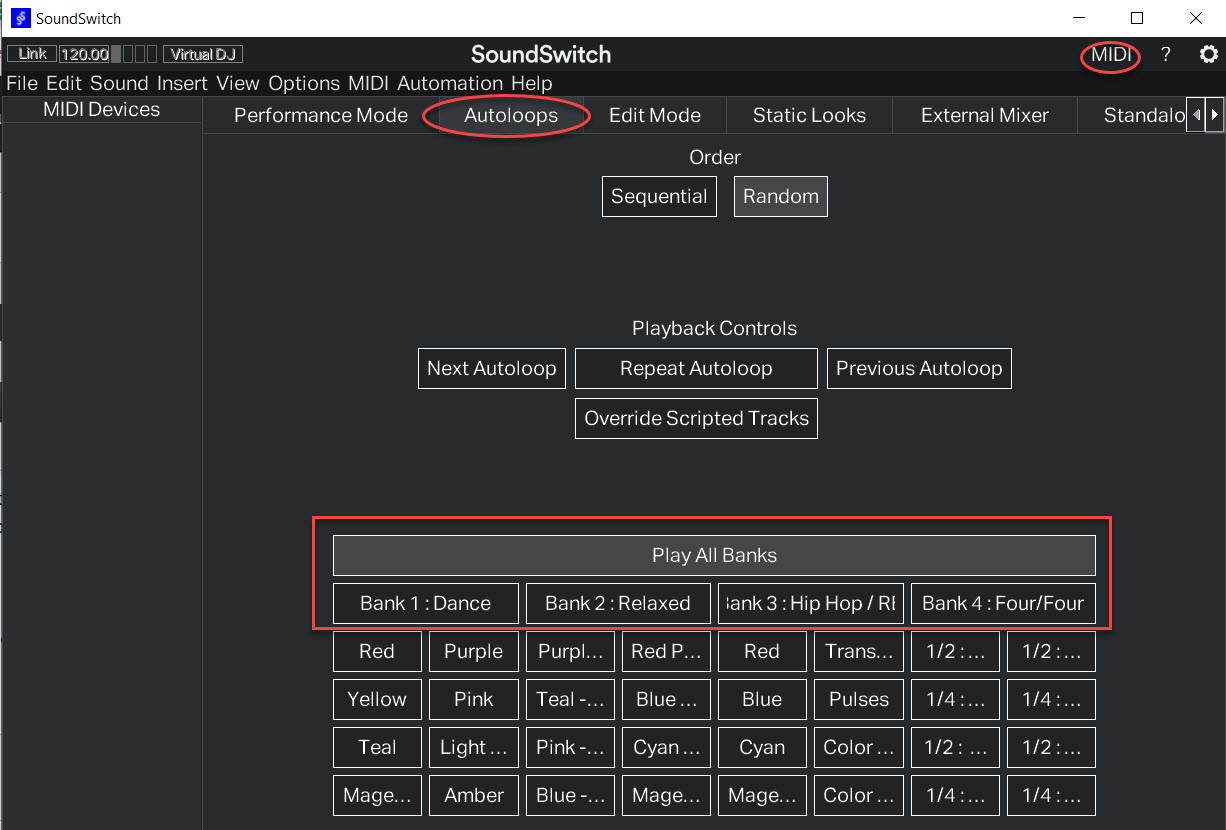This screenshot has width=1226, height=830.
Task: Switch to the Autoloops tab
Action: [x=511, y=115]
